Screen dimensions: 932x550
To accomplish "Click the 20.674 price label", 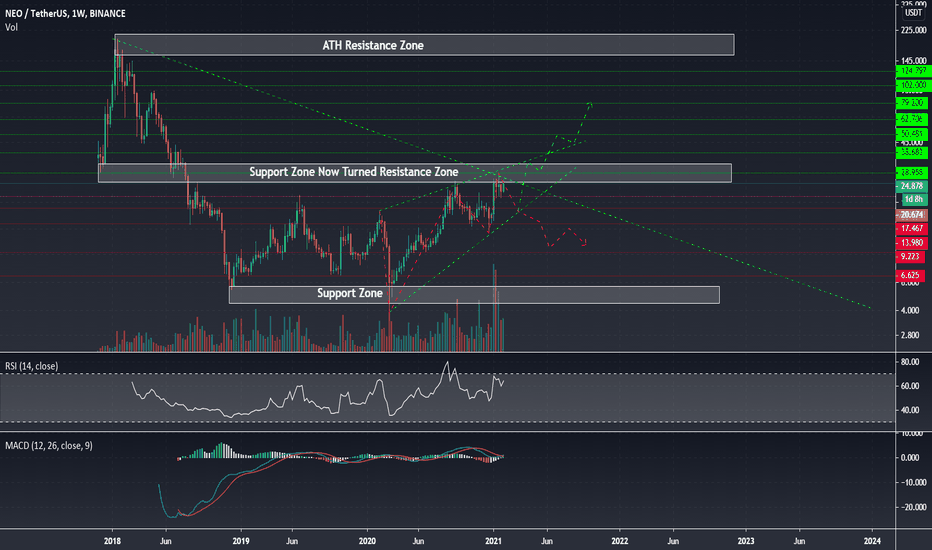I will (912, 215).
